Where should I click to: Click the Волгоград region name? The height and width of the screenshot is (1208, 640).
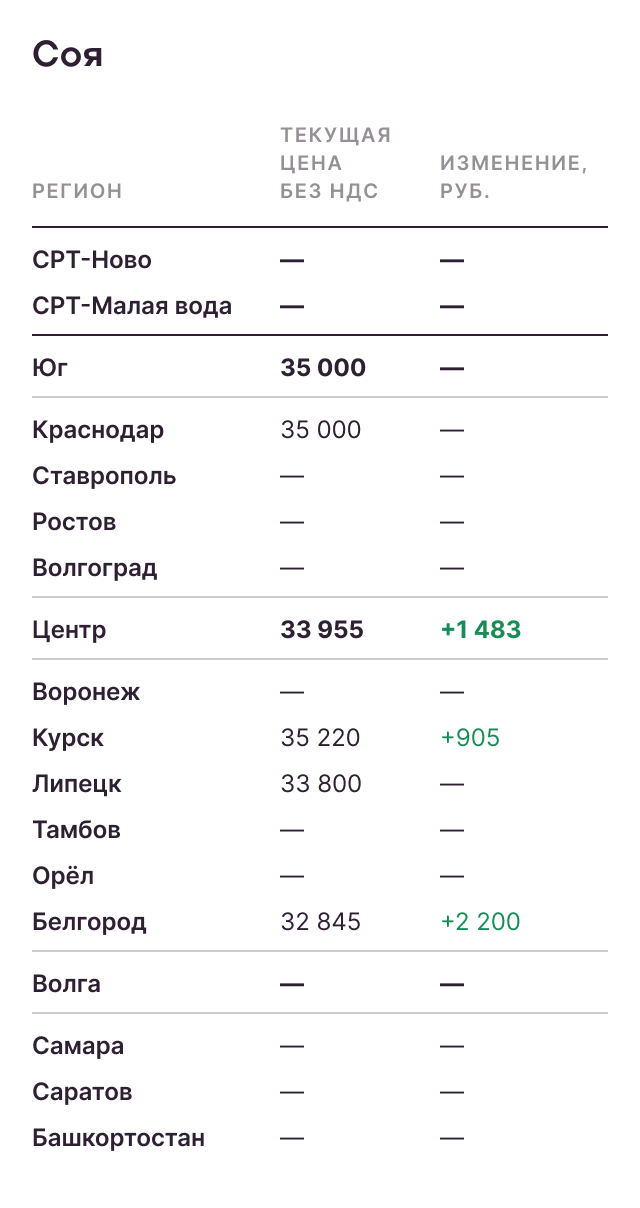[x=95, y=568]
